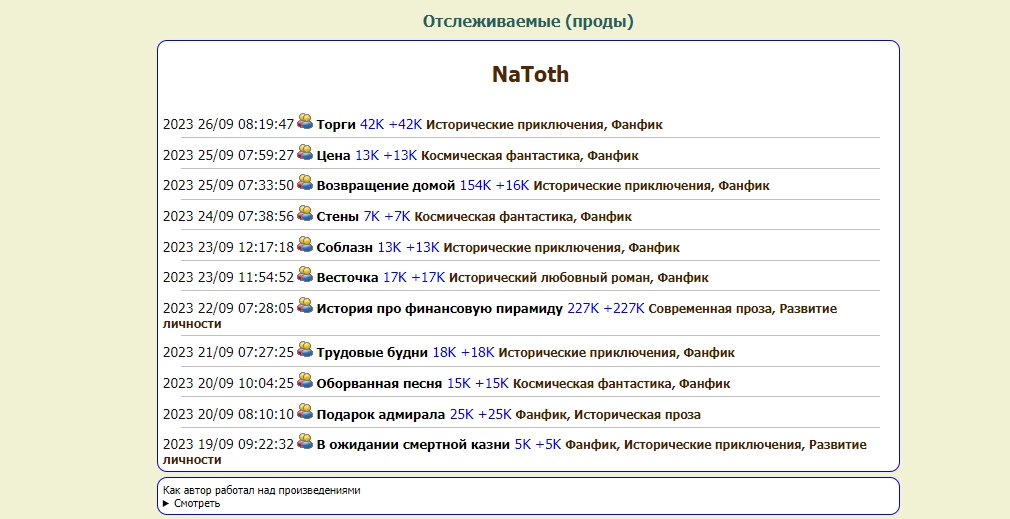The width and height of the screenshot is (1010, 519).
Task: Click the date 2023 25/09 07:33:50
Action: coord(228,185)
